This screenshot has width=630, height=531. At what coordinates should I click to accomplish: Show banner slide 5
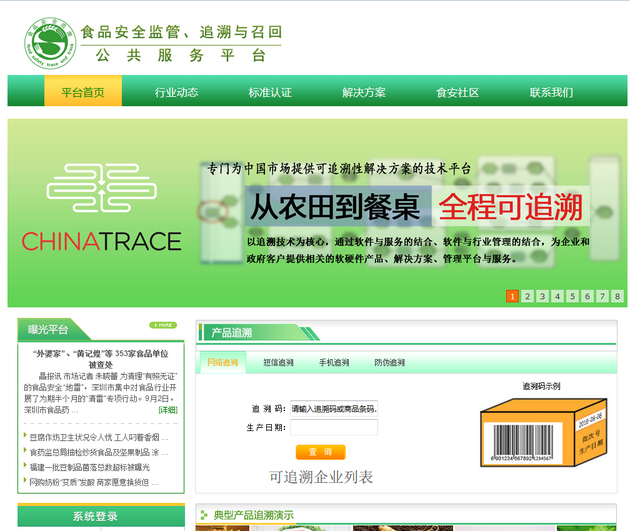(573, 296)
